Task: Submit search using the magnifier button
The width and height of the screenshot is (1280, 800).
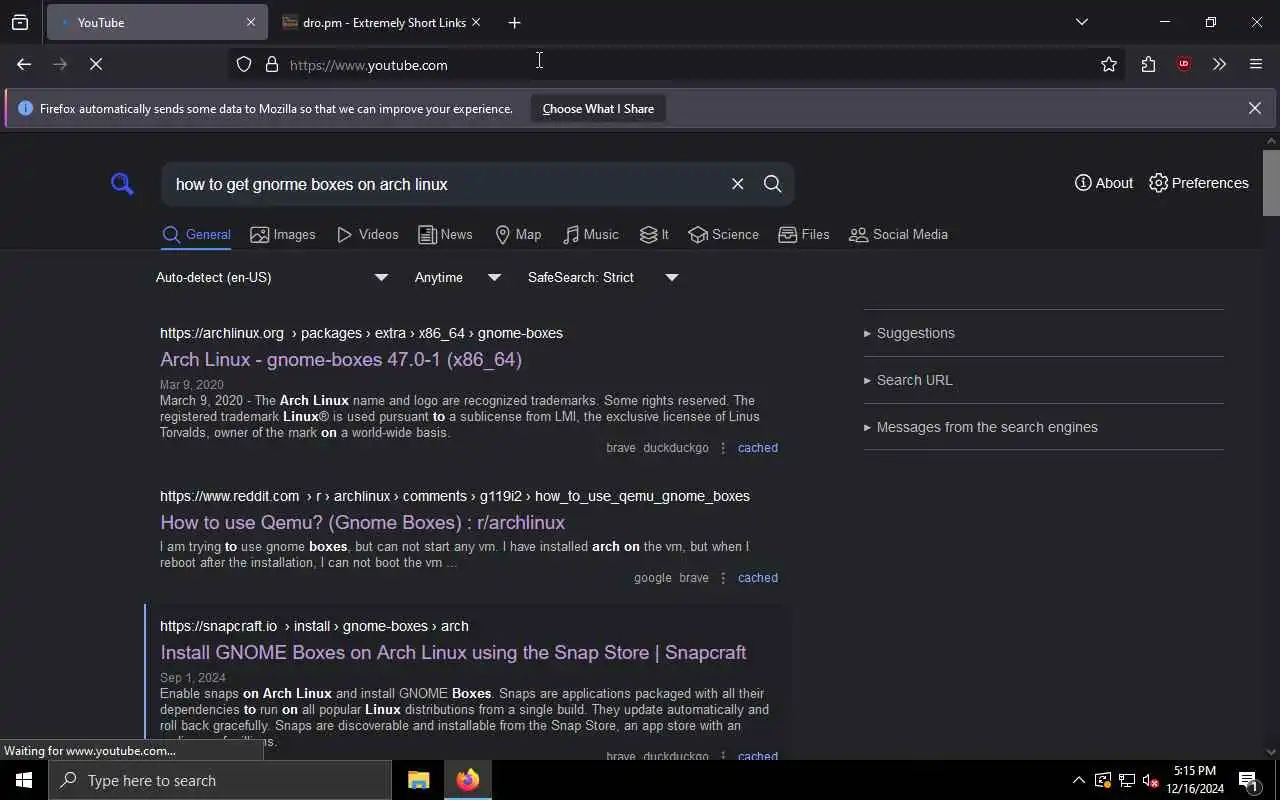Action: coord(772,184)
